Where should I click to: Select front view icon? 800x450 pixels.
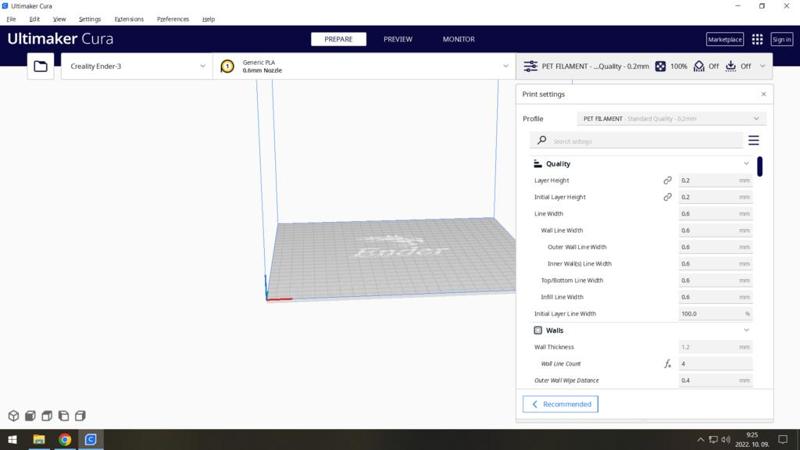point(30,416)
